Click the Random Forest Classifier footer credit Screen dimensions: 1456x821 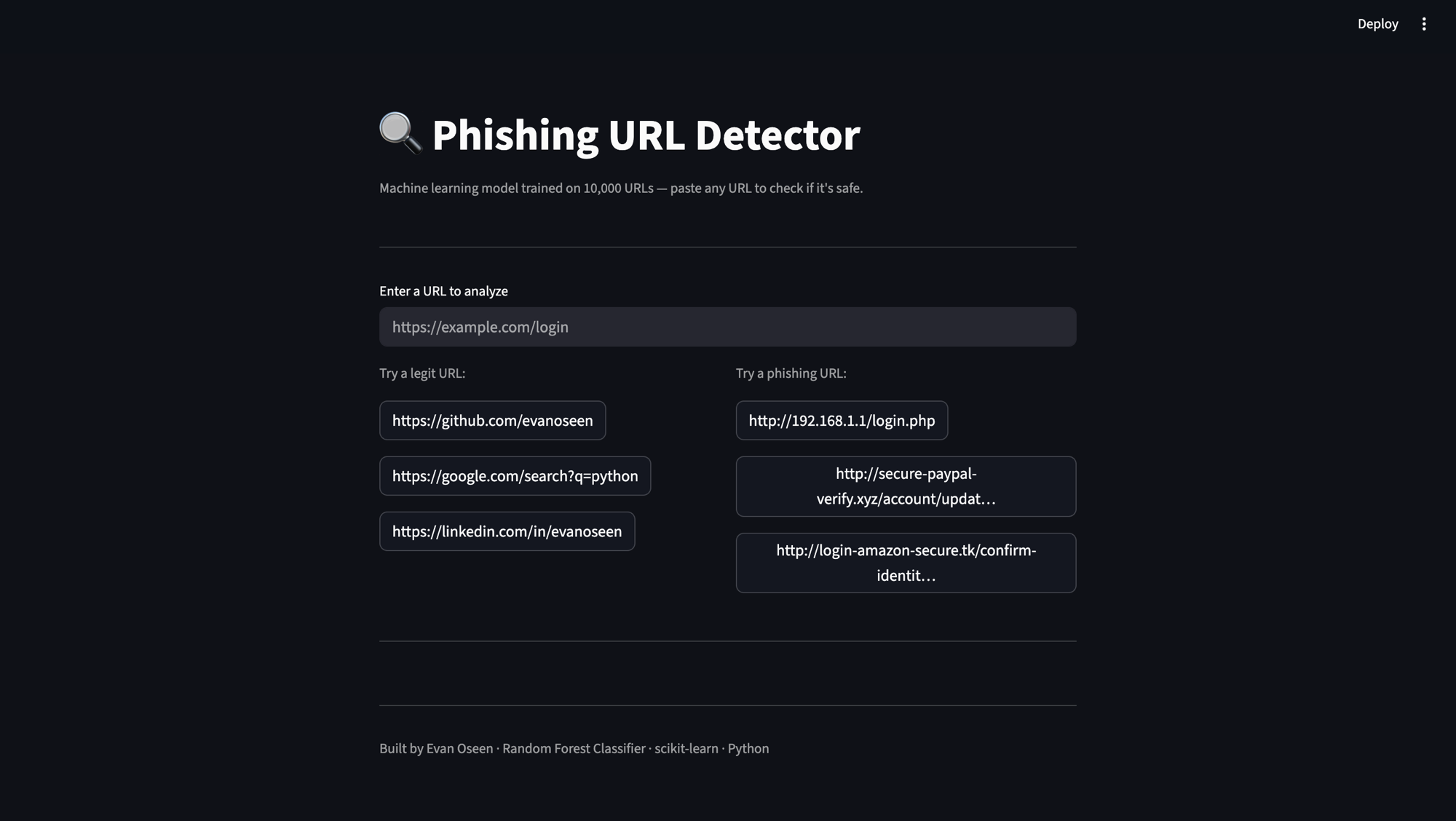(x=572, y=748)
